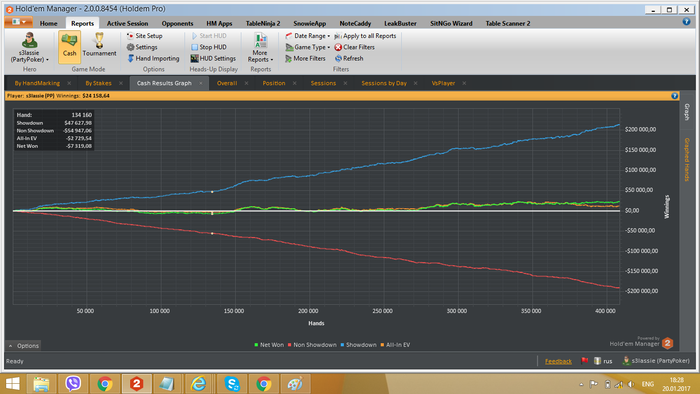Click s3lassie (PartyPoker) in status bar
This screenshot has height=394, width=700.
[x=656, y=361]
